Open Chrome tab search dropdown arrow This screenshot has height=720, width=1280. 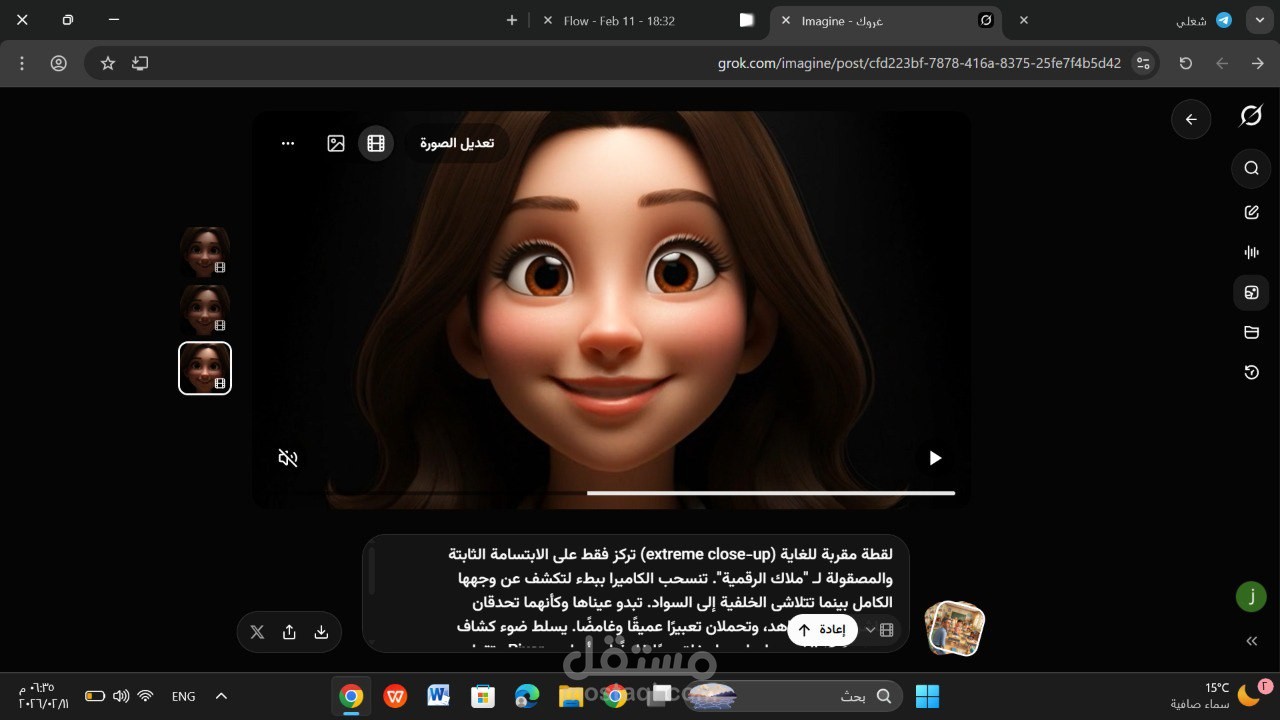click(x=1259, y=20)
